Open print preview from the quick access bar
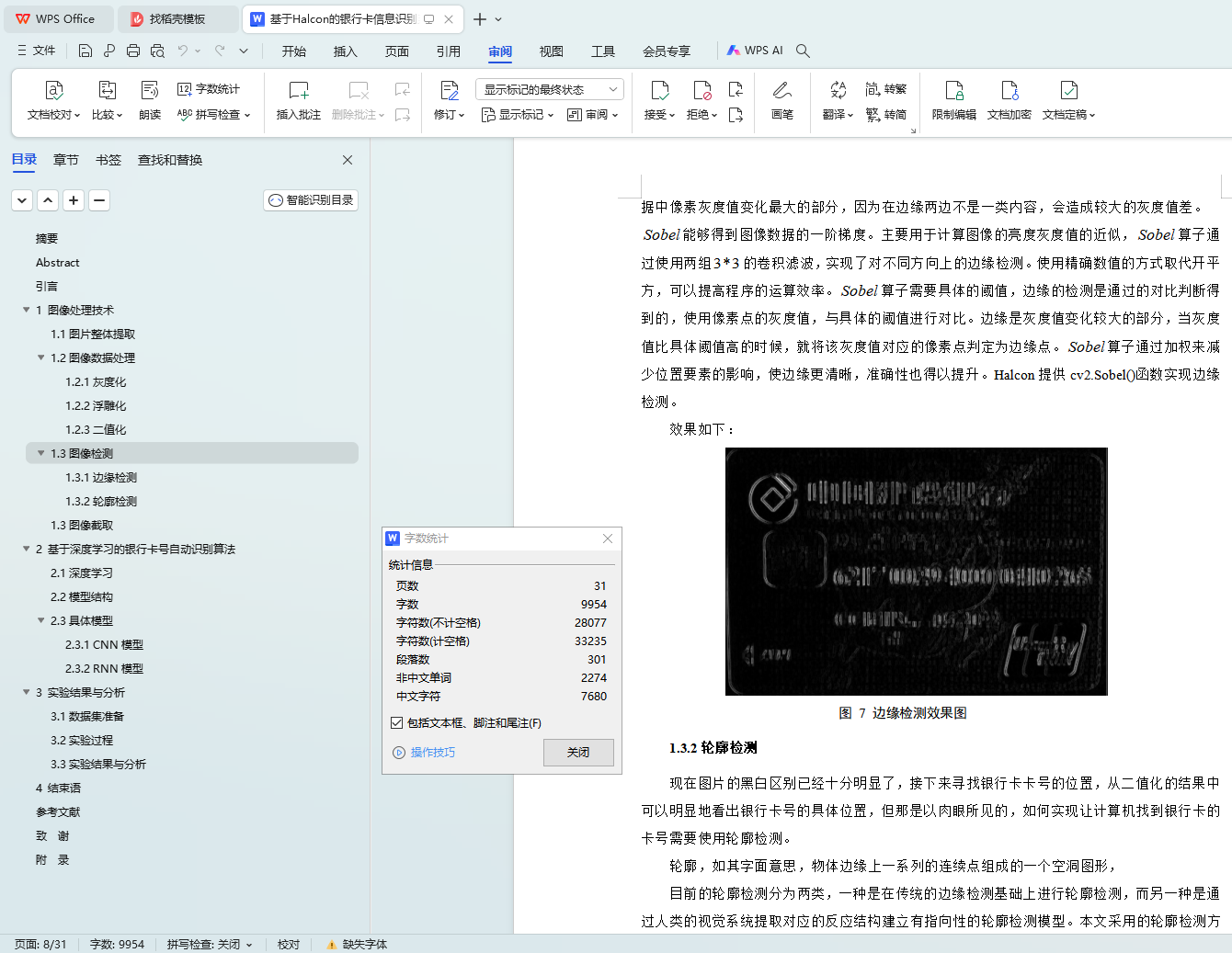Viewport: 1232px width, 953px height. 157,51
